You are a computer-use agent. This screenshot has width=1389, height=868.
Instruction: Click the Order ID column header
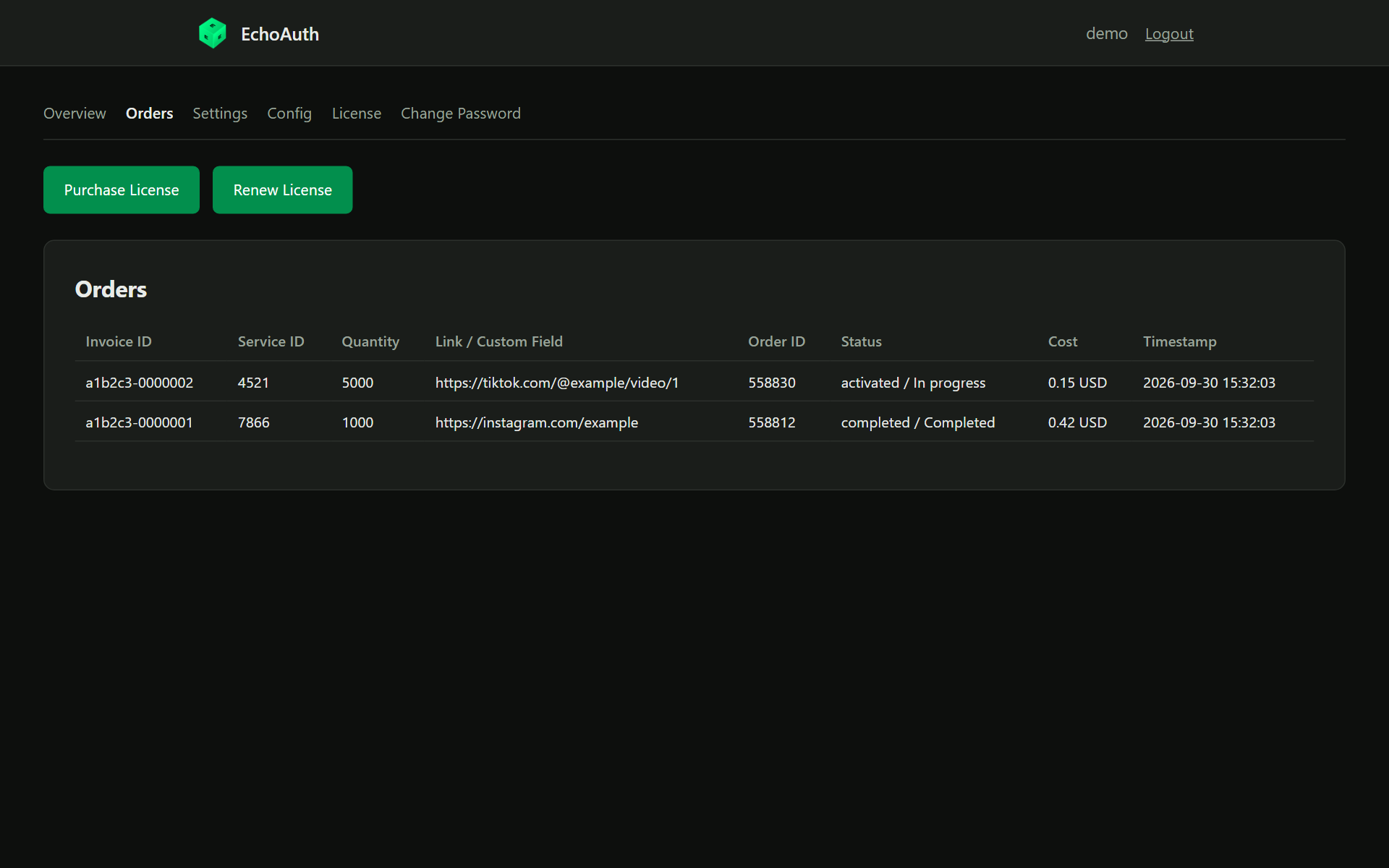776,341
